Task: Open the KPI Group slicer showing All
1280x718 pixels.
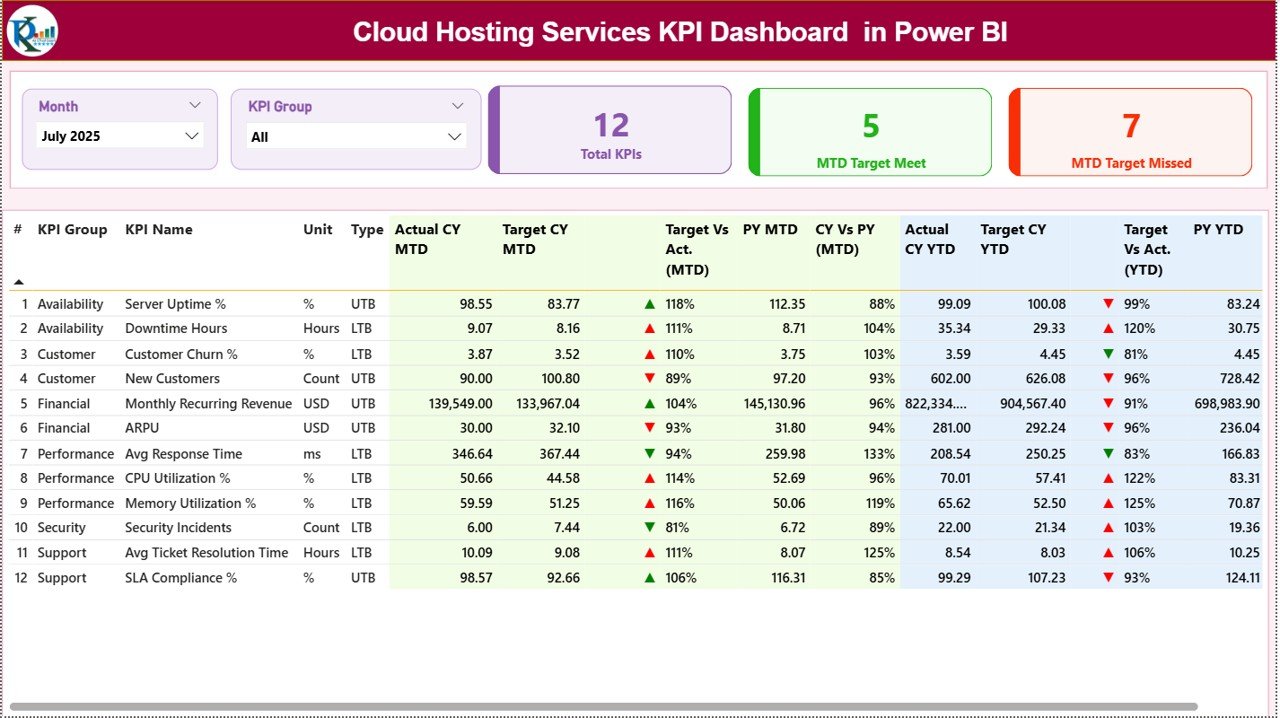Action: pyautogui.click(x=357, y=136)
